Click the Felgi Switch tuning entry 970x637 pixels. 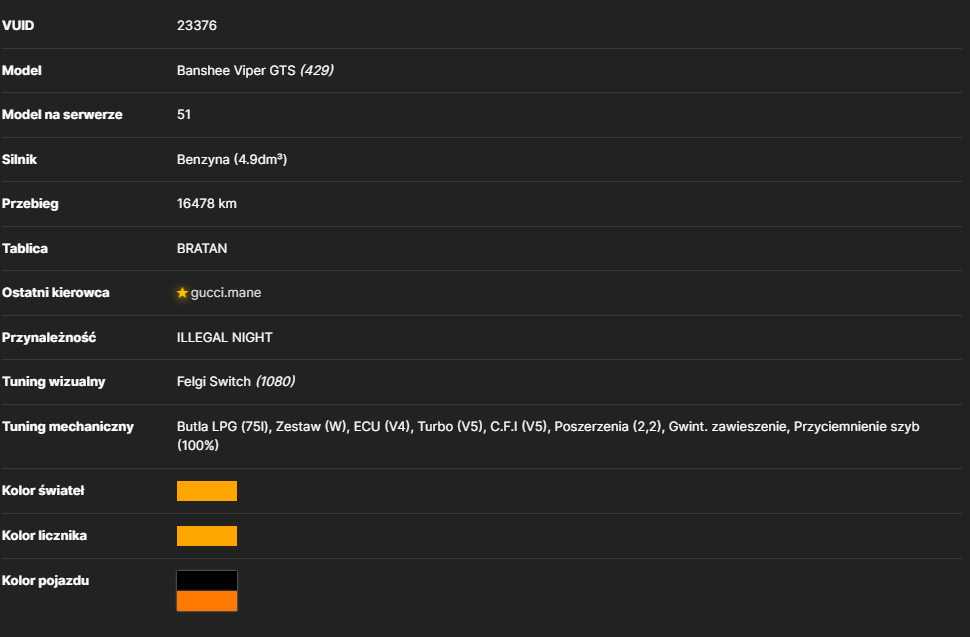213,382
